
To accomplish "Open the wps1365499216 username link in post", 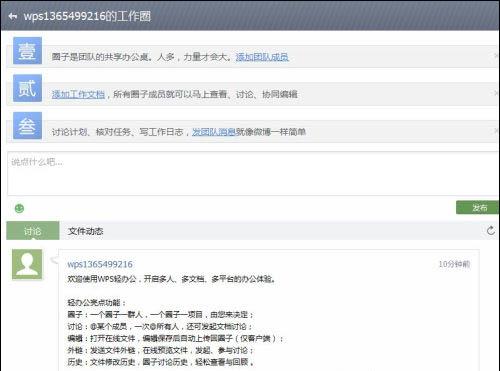I will (x=100, y=264).
